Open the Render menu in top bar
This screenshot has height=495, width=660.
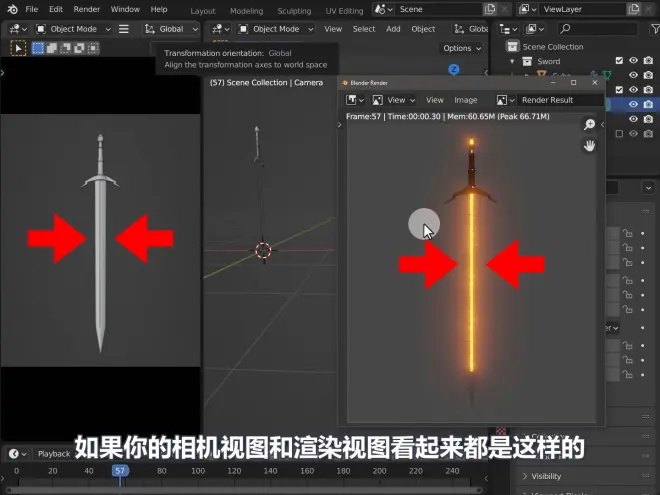(x=86, y=9)
